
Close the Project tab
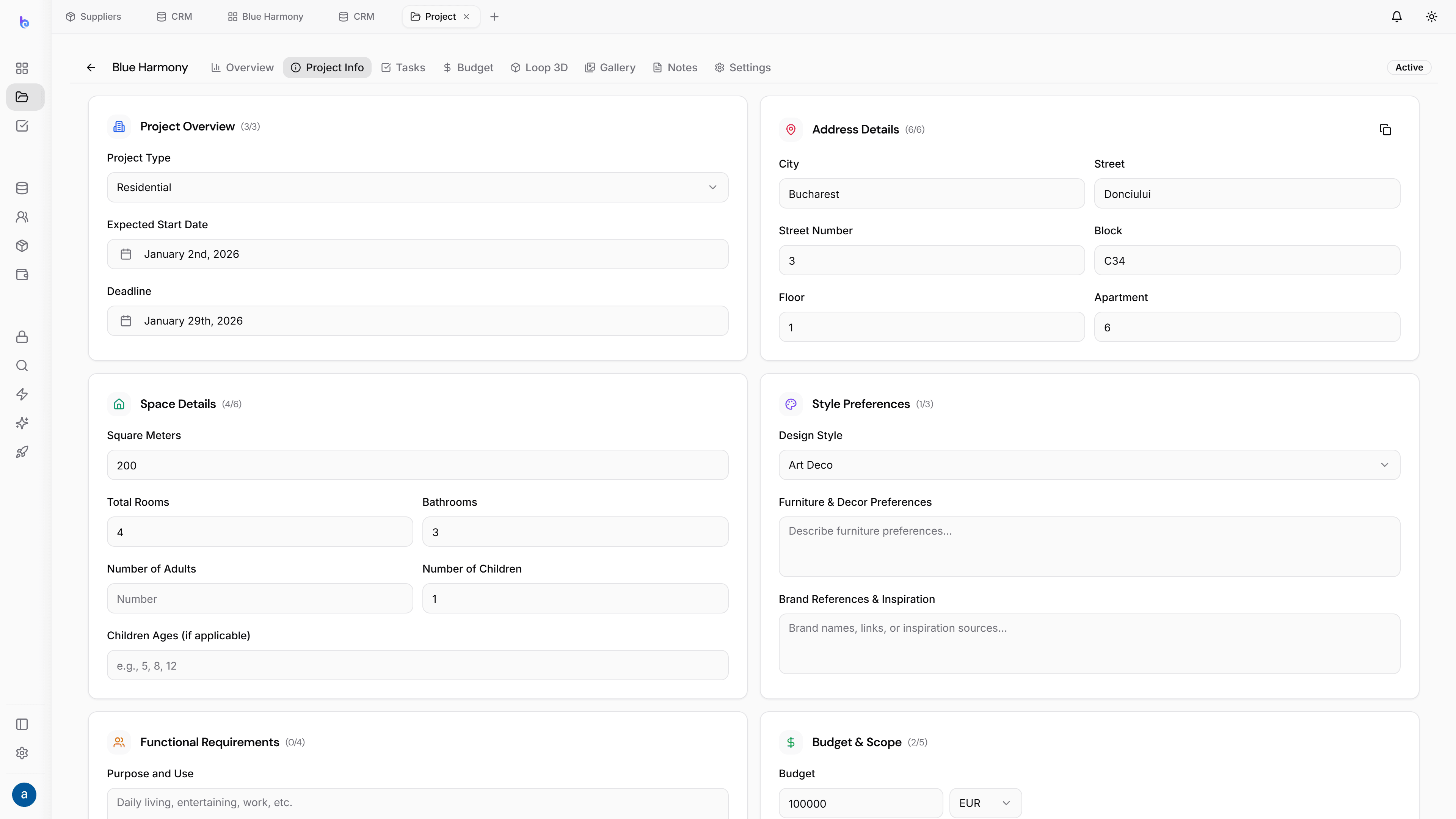[x=466, y=17]
